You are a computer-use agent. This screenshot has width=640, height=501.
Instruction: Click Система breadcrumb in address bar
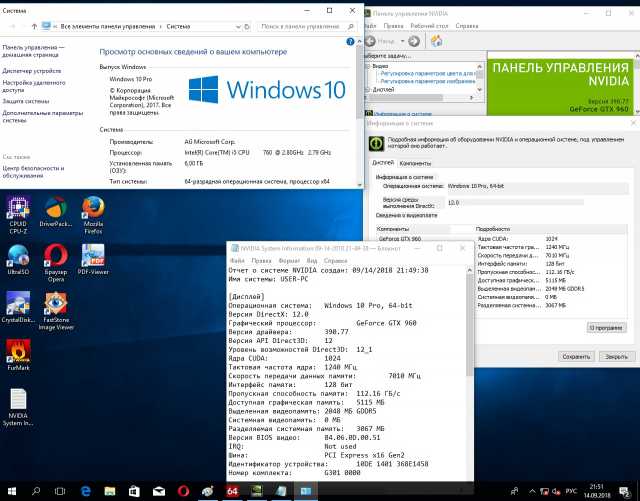click(x=178, y=27)
